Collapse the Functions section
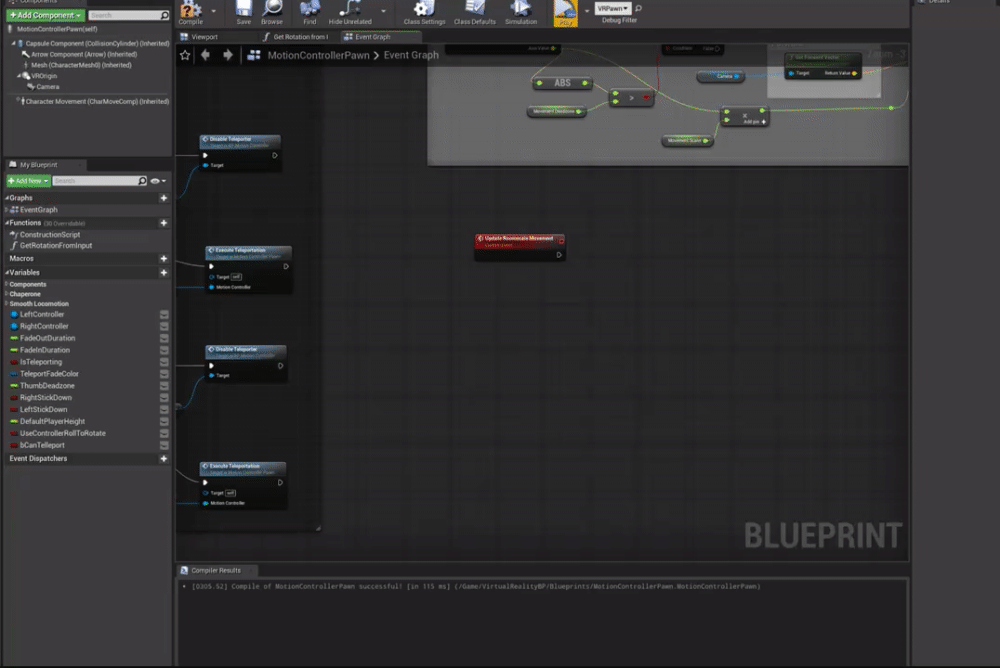This screenshot has height=668, width=1000. click(x=7, y=223)
